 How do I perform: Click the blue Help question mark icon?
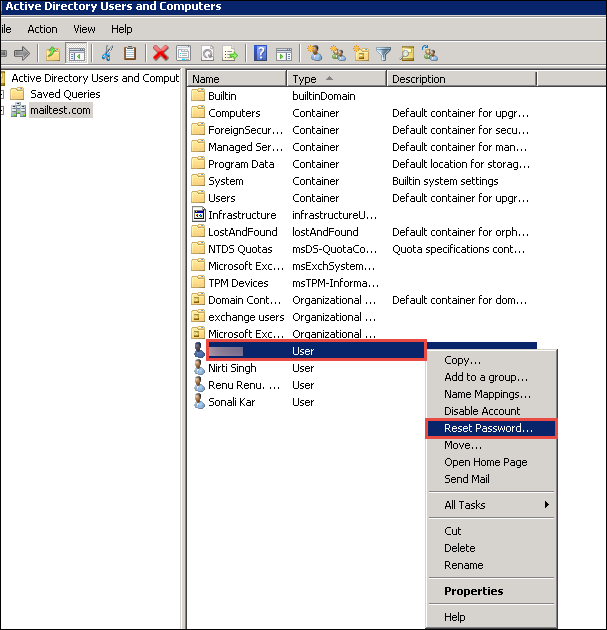tap(261, 53)
